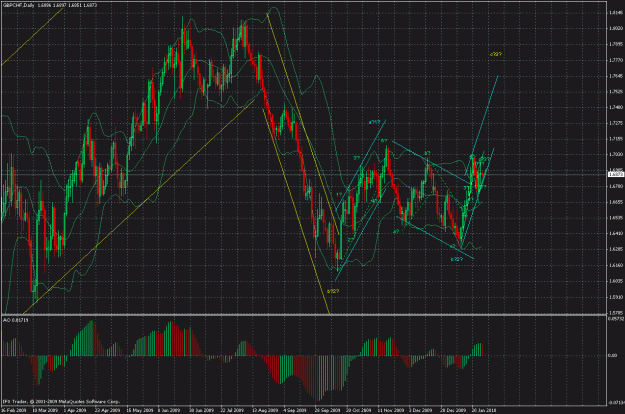This screenshot has height=414, width=625.
Task: Click the yellow wave label near the top right
Action: pos(495,54)
